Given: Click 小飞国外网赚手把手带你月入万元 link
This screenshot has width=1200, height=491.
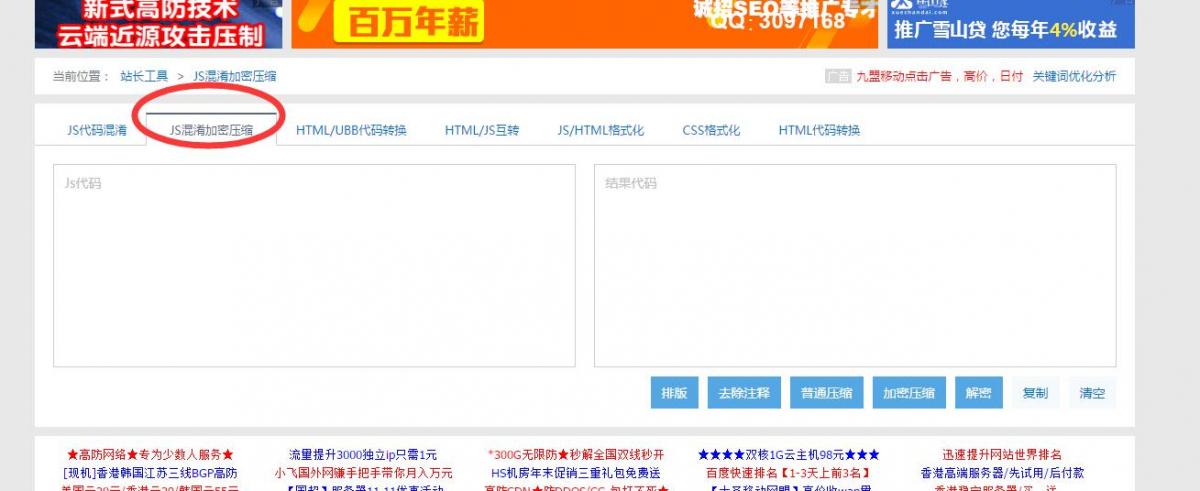Looking at the screenshot, I should 363,473.
